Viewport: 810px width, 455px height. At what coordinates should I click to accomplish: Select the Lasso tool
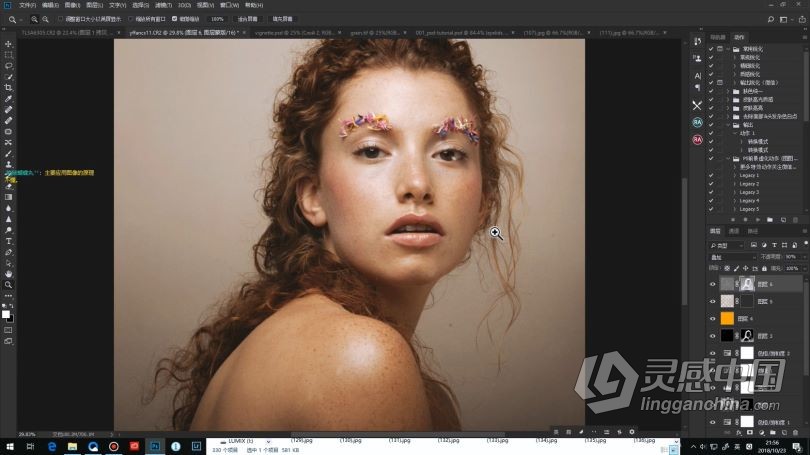pyautogui.click(x=9, y=66)
